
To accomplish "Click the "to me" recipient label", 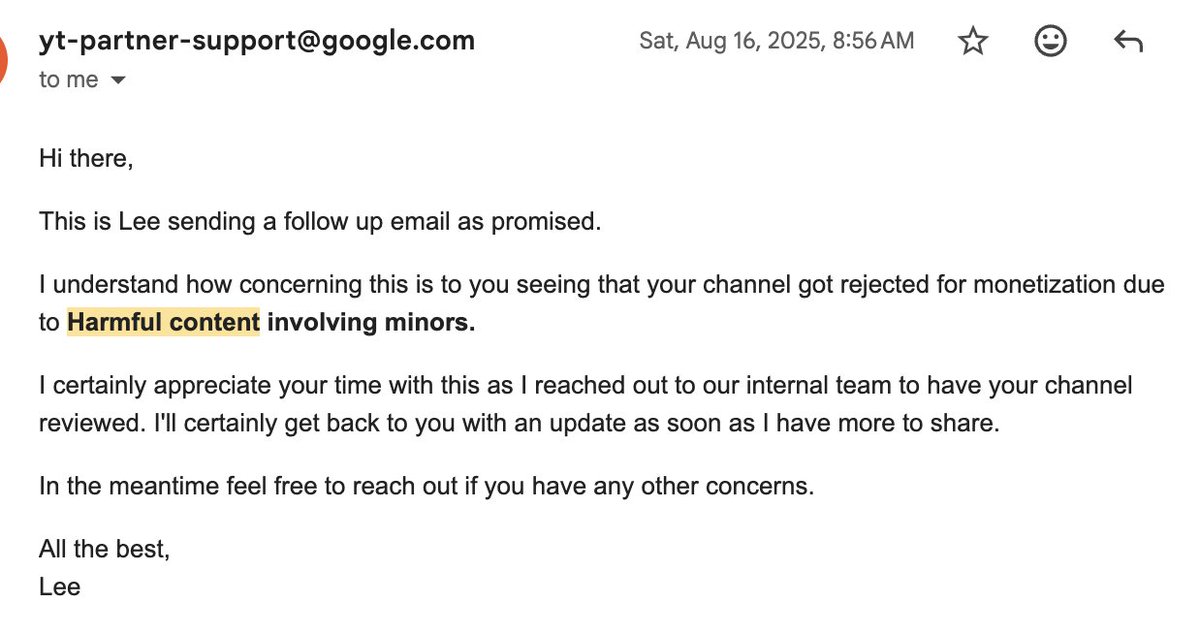I will pyautogui.click(x=69, y=81).
